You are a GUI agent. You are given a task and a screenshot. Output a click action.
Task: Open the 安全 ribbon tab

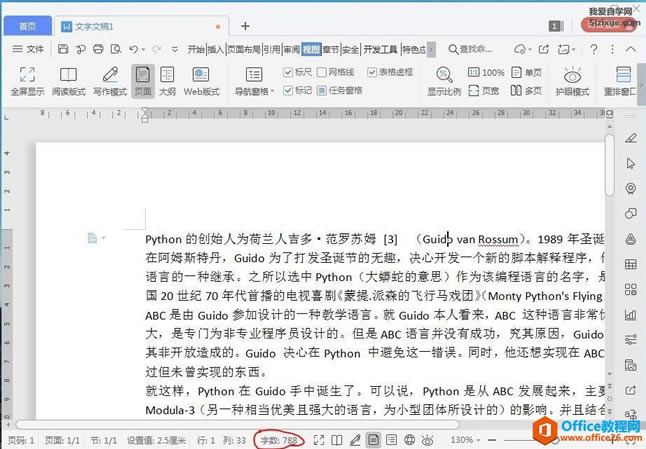pos(351,49)
